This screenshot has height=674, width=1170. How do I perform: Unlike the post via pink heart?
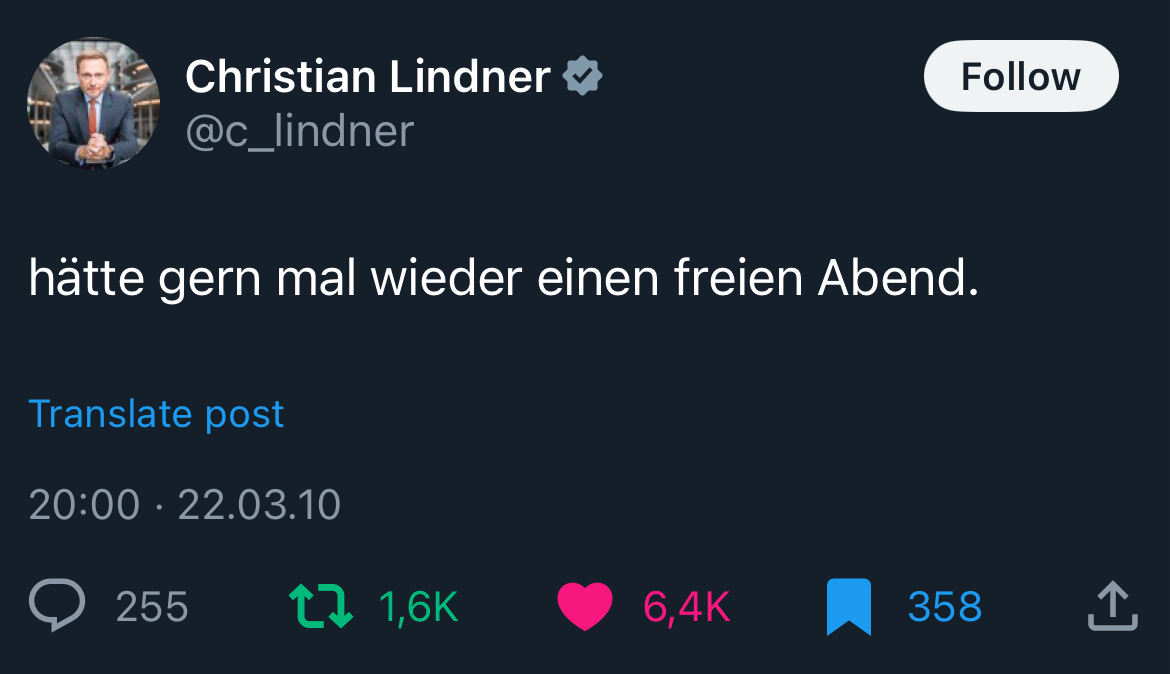click(x=584, y=607)
